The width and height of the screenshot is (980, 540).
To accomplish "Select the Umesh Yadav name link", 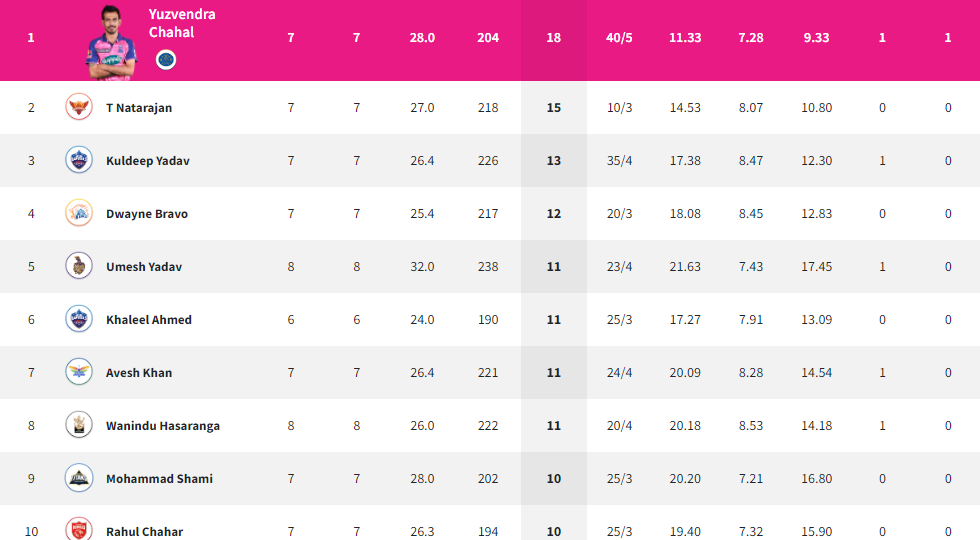I will coord(144,267).
